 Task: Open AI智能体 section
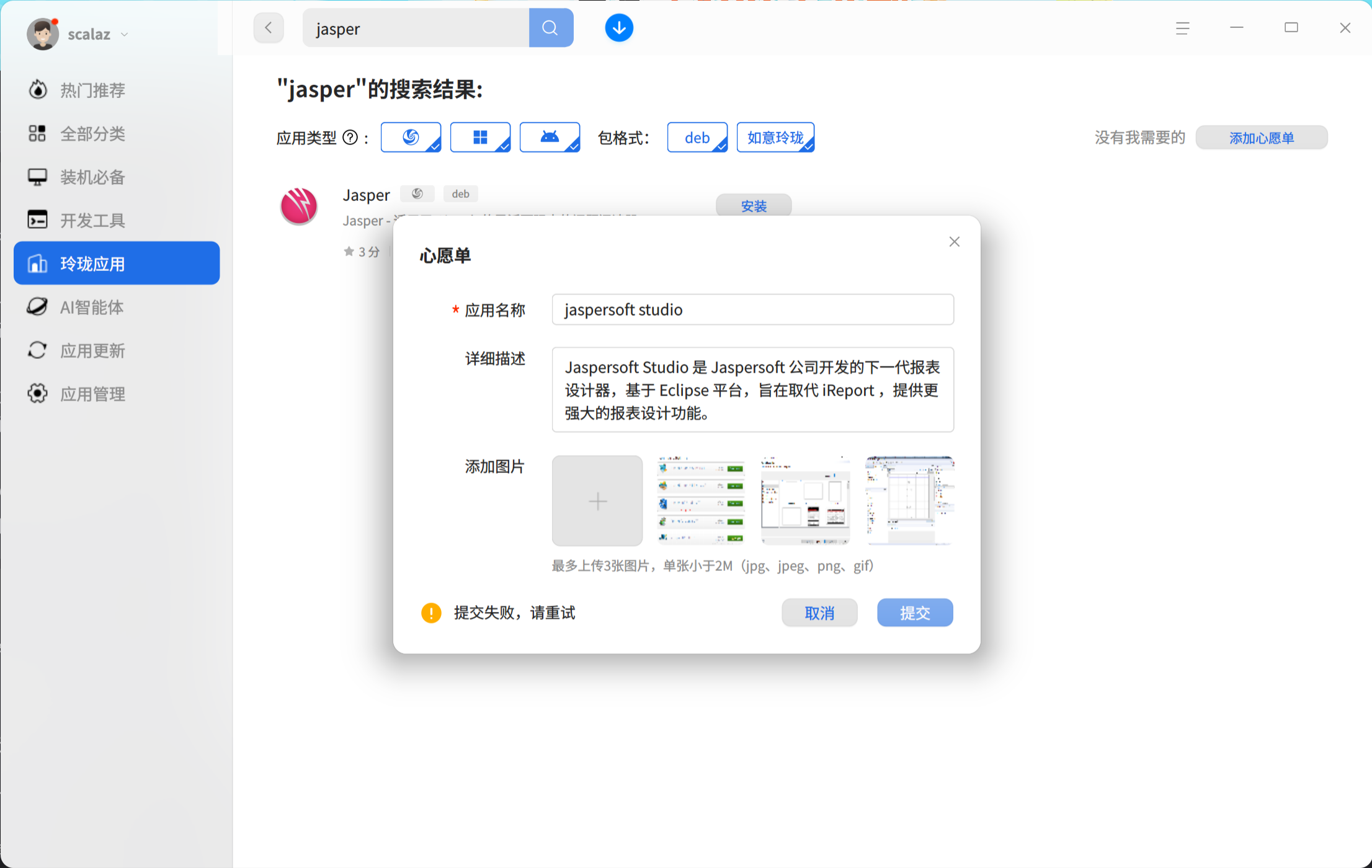117,307
